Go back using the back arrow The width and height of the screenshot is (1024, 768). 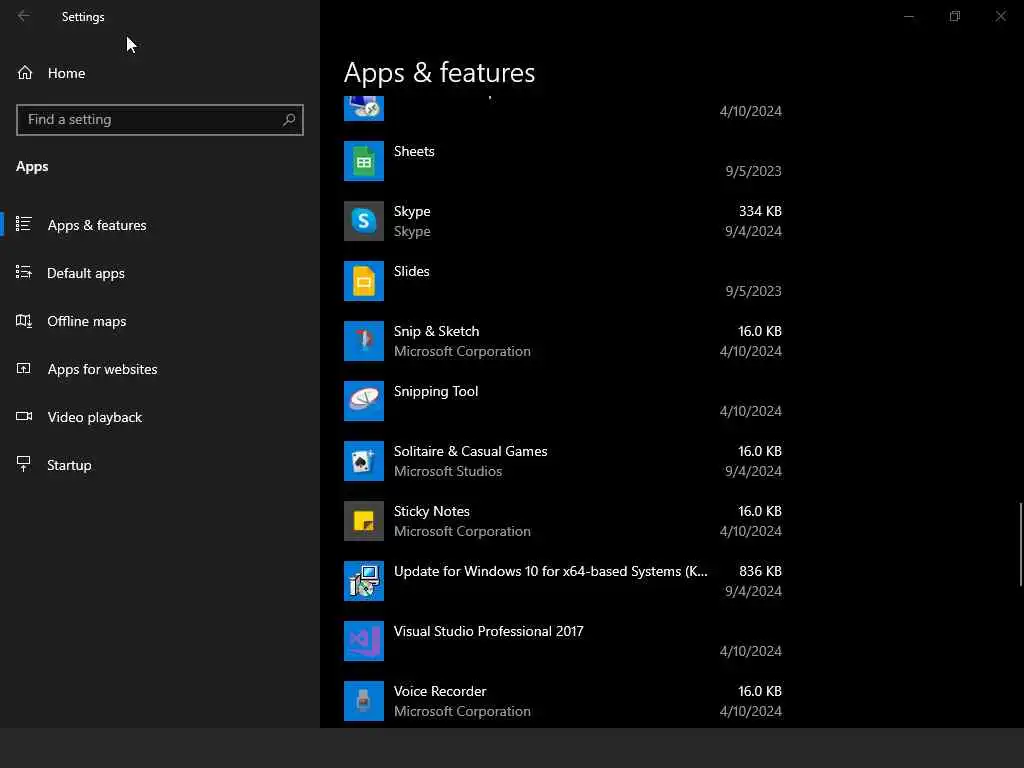pos(24,16)
